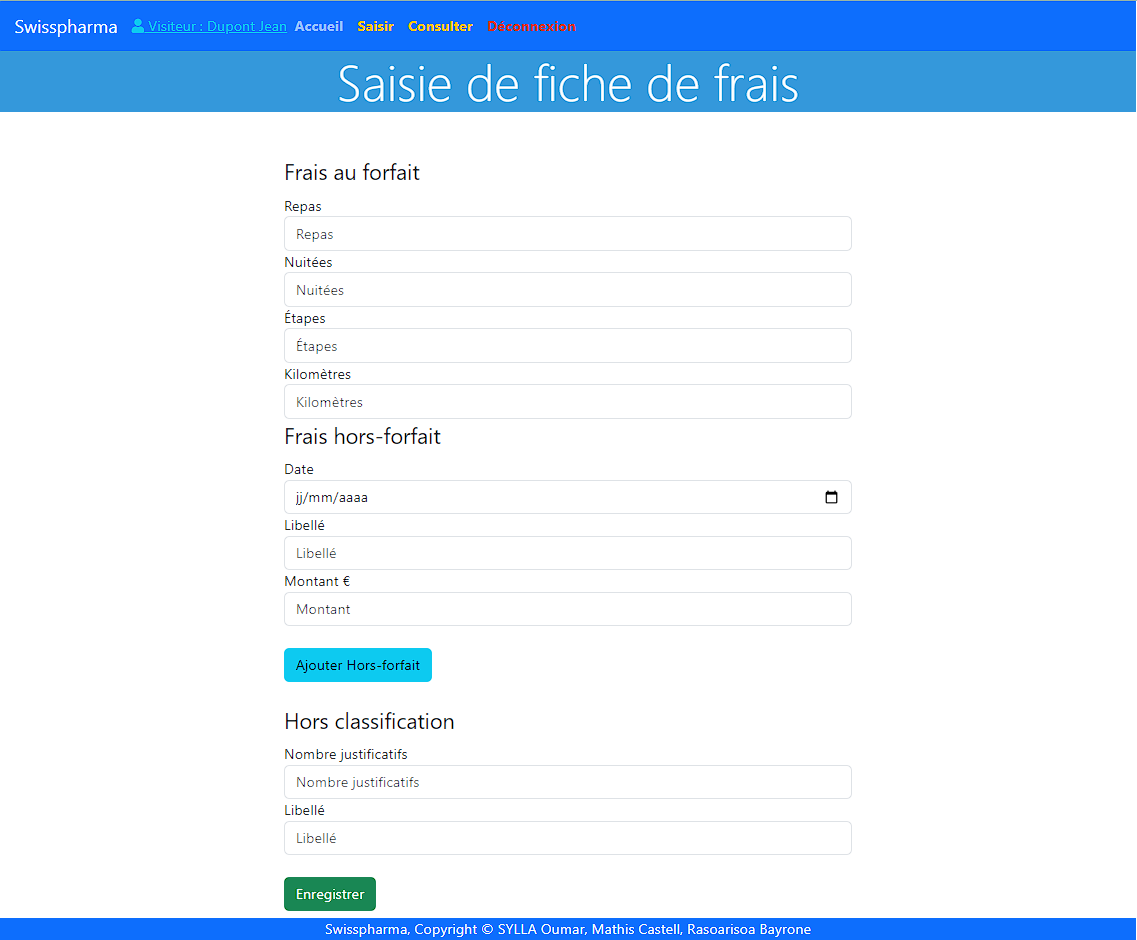
Task: Navigate to Consulter
Action: coord(440,27)
